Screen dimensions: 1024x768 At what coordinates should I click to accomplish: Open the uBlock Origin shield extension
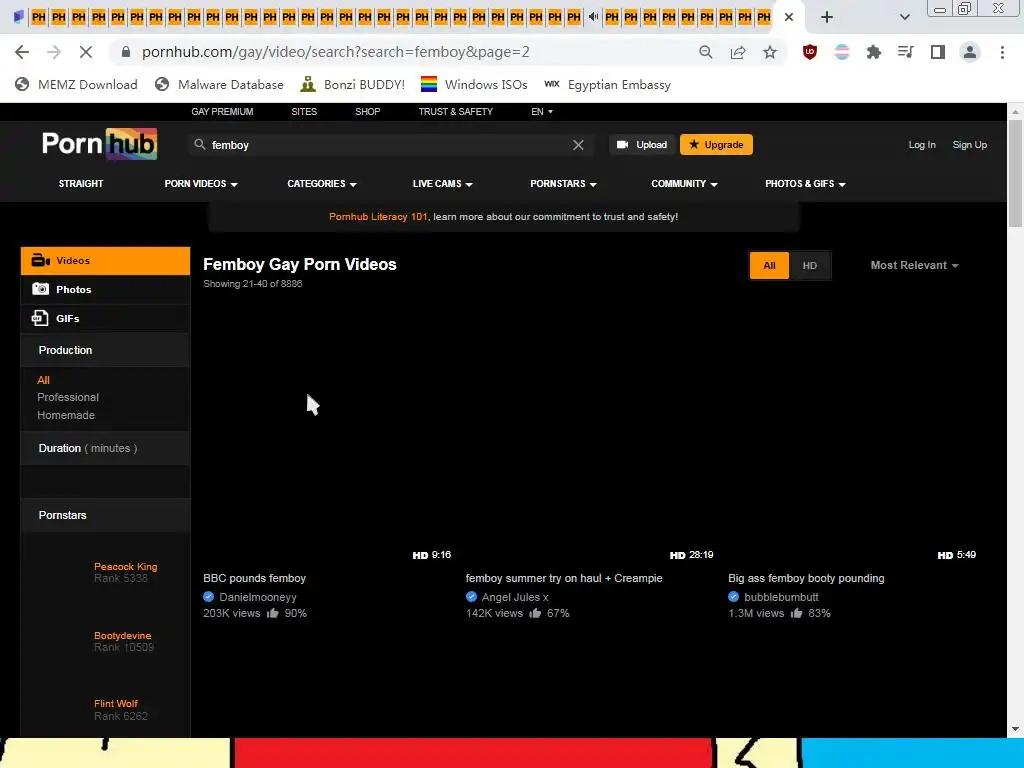tap(810, 52)
